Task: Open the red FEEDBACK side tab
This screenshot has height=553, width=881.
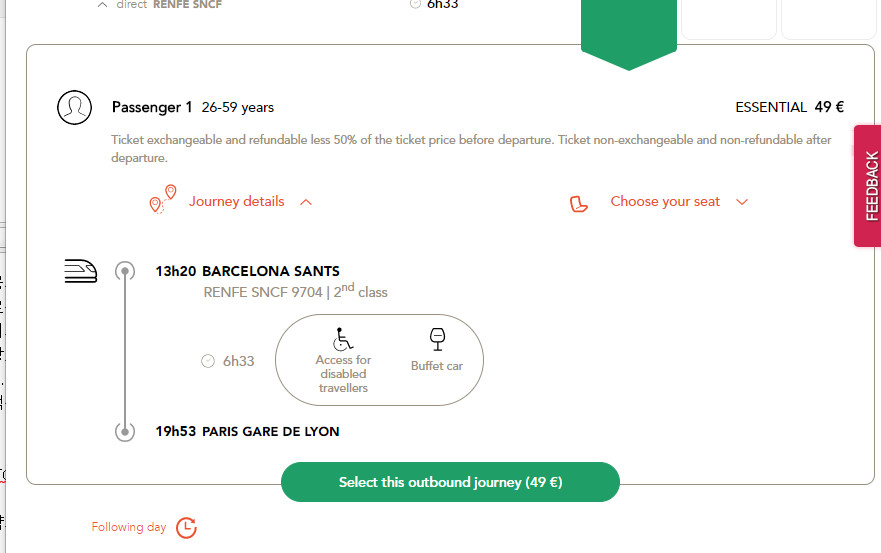Action: tap(868, 185)
